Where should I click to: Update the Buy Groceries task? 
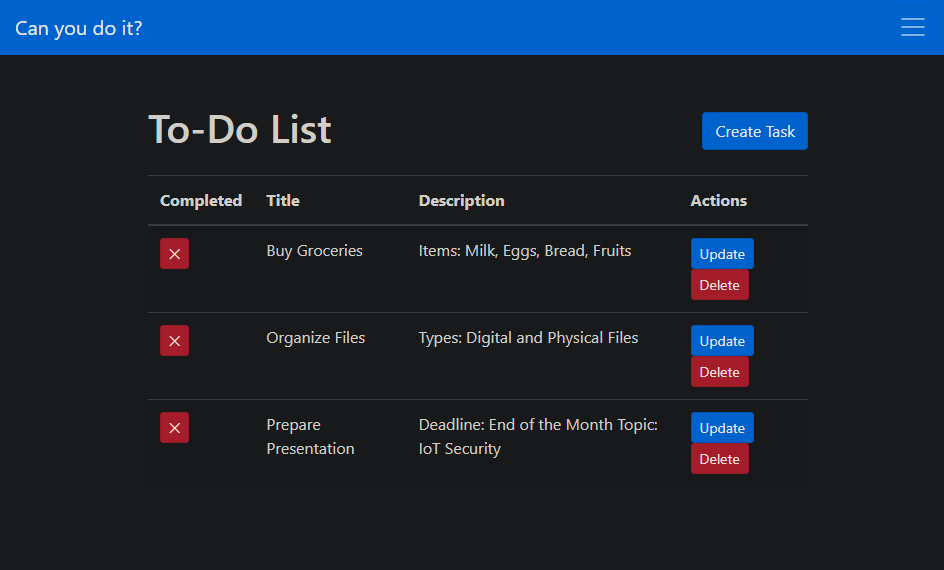pos(721,254)
